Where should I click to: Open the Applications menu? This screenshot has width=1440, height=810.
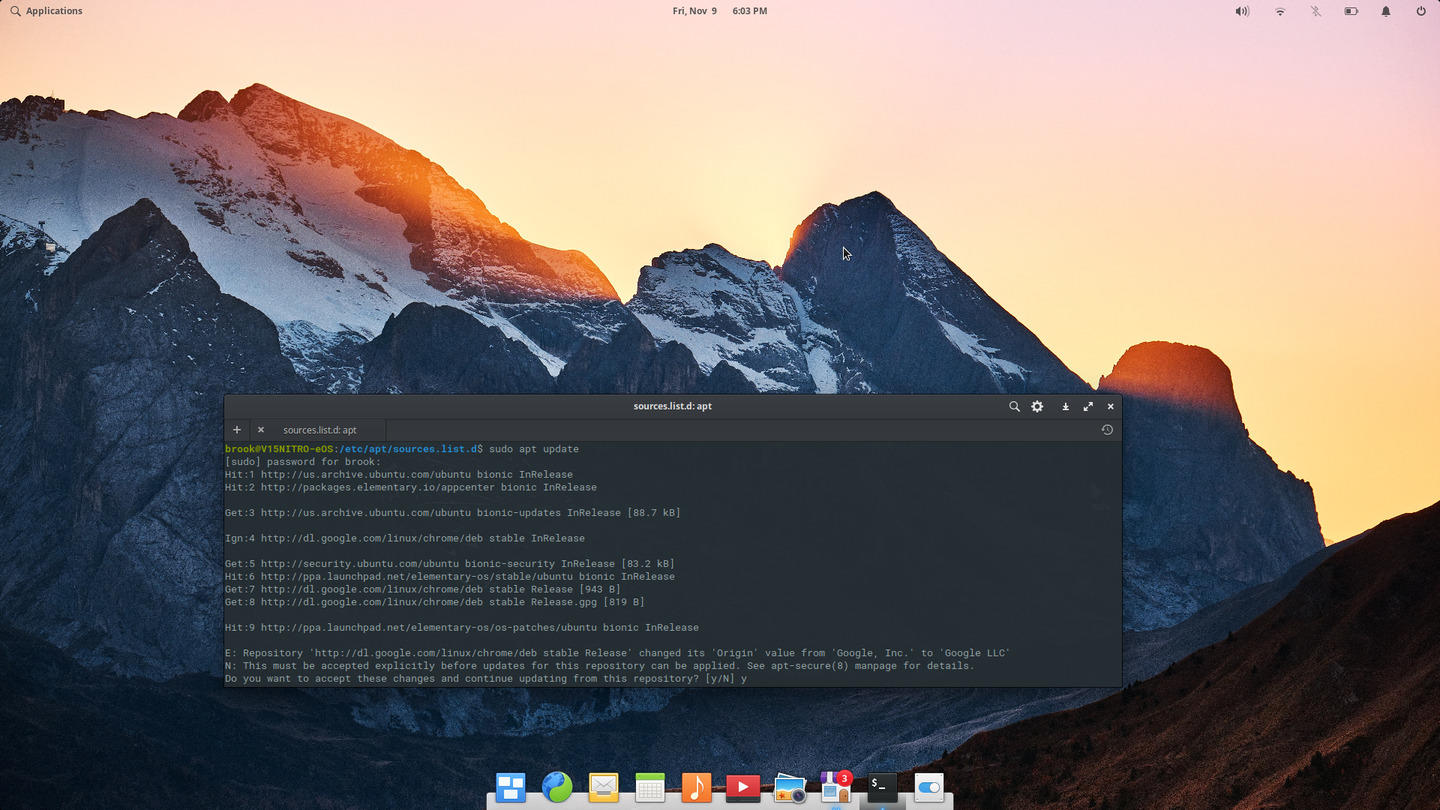coord(46,11)
